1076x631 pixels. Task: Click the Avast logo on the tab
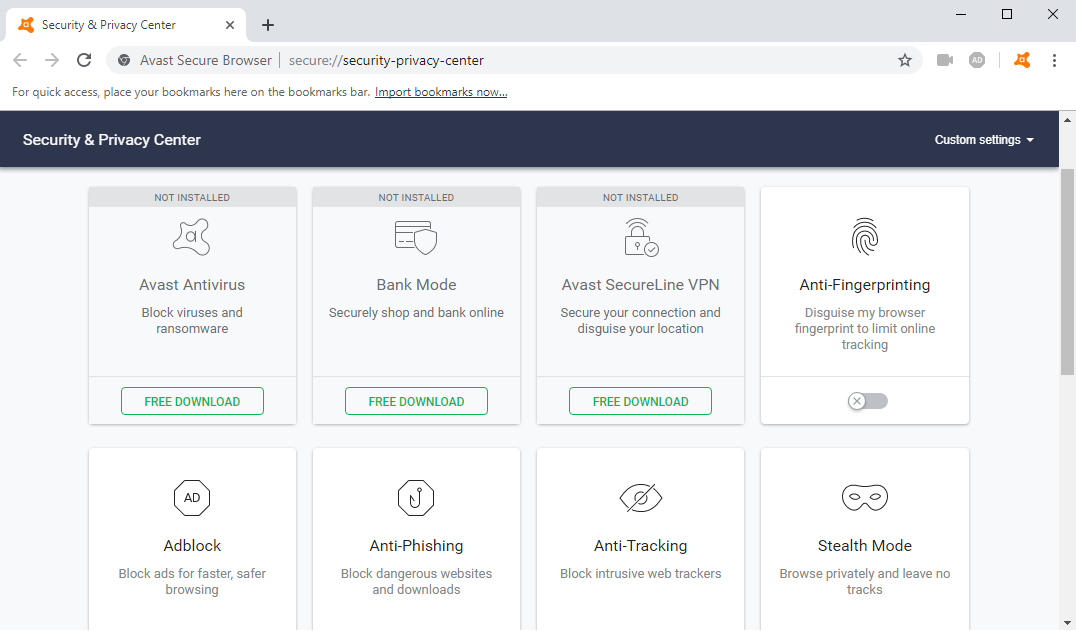pyautogui.click(x=26, y=25)
